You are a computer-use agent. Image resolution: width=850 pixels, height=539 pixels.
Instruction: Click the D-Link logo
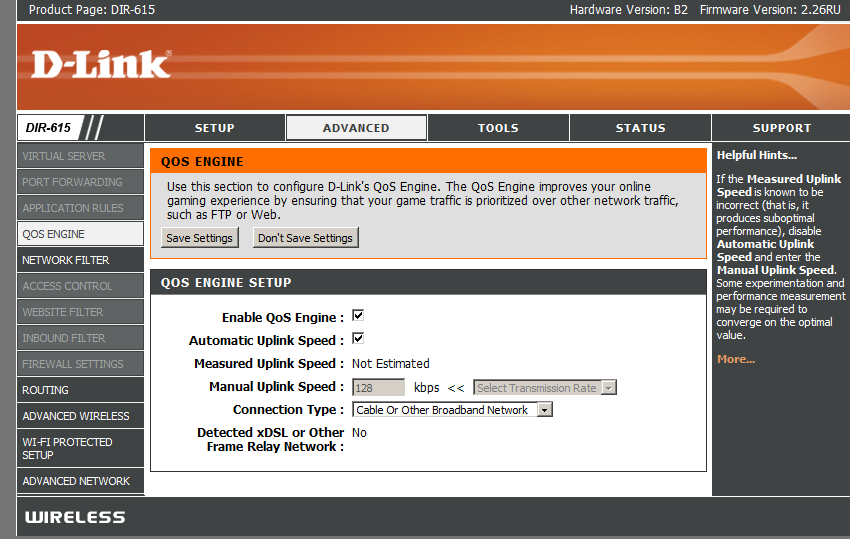(x=101, y=65)
